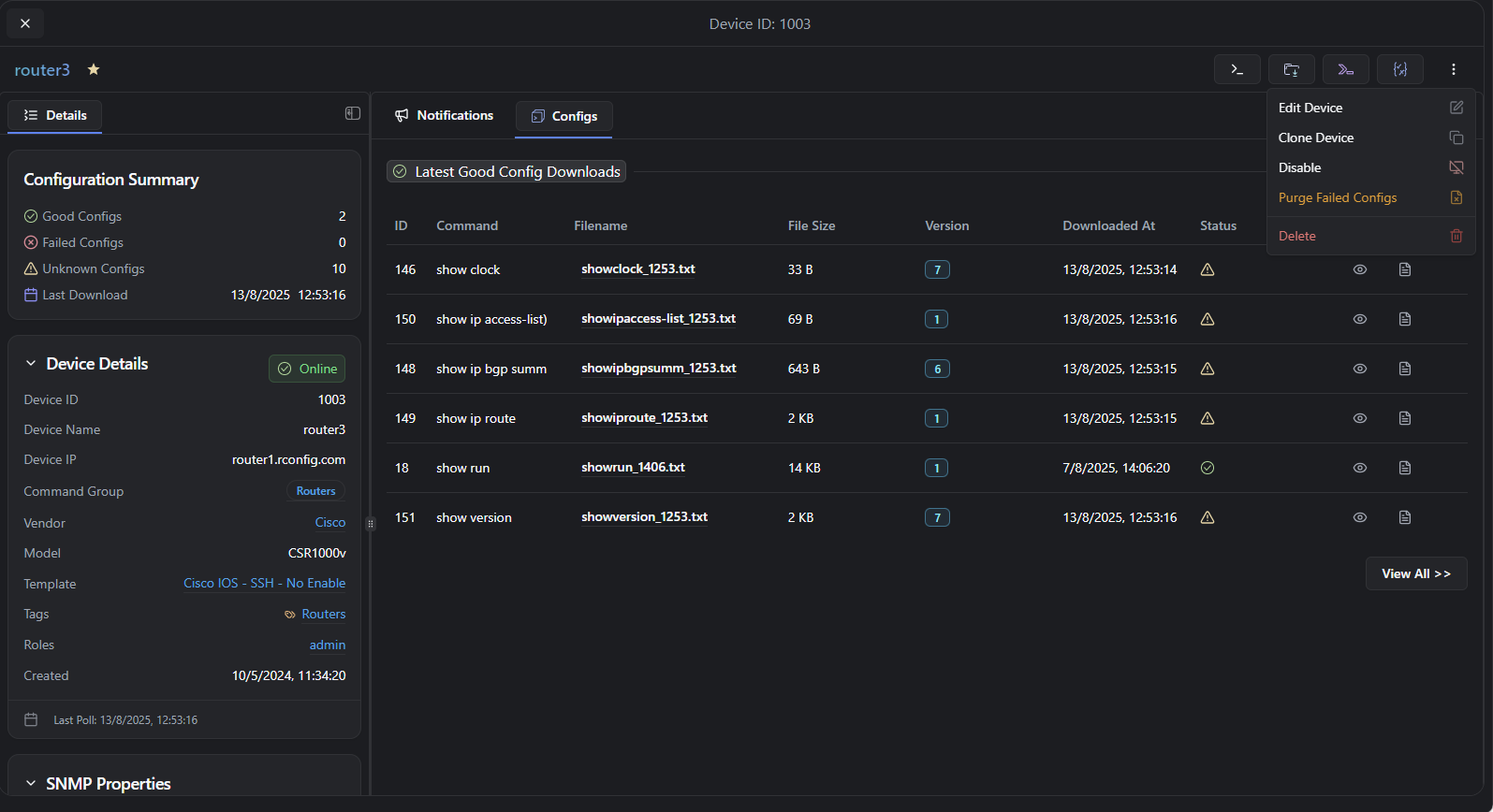Preview show ip bgp summ config via eye
1493x812 pixels.
1359,369
